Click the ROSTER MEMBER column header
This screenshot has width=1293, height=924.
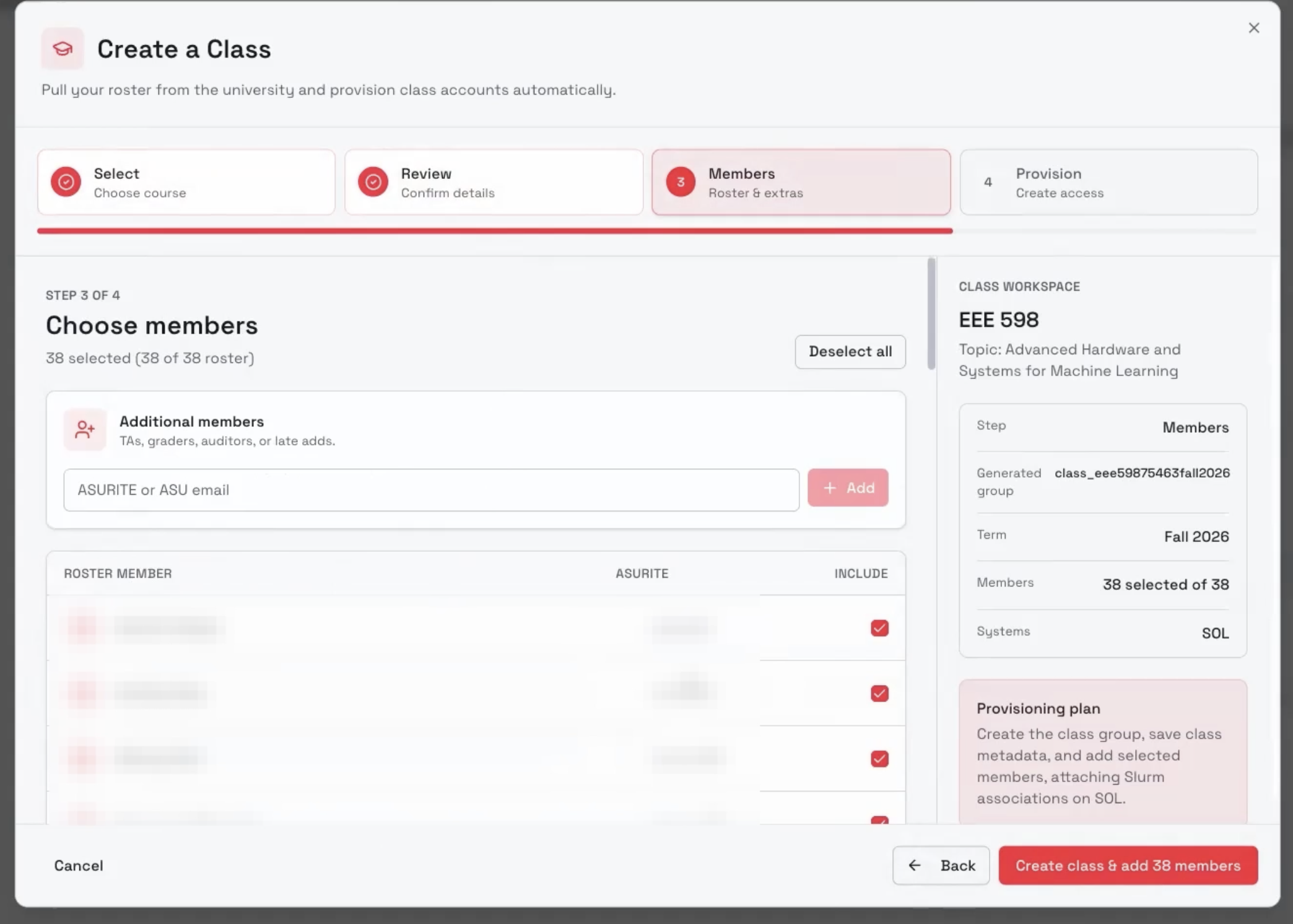(x=118, y=573)
